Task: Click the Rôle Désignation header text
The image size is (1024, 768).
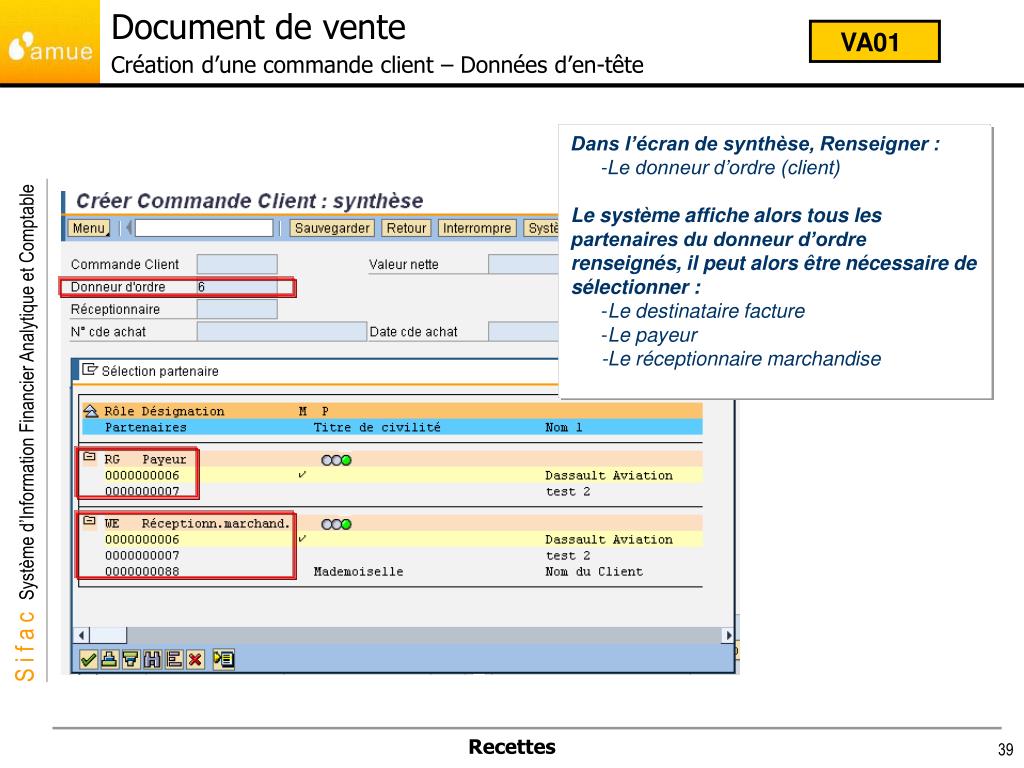Action: coord(164,411)
